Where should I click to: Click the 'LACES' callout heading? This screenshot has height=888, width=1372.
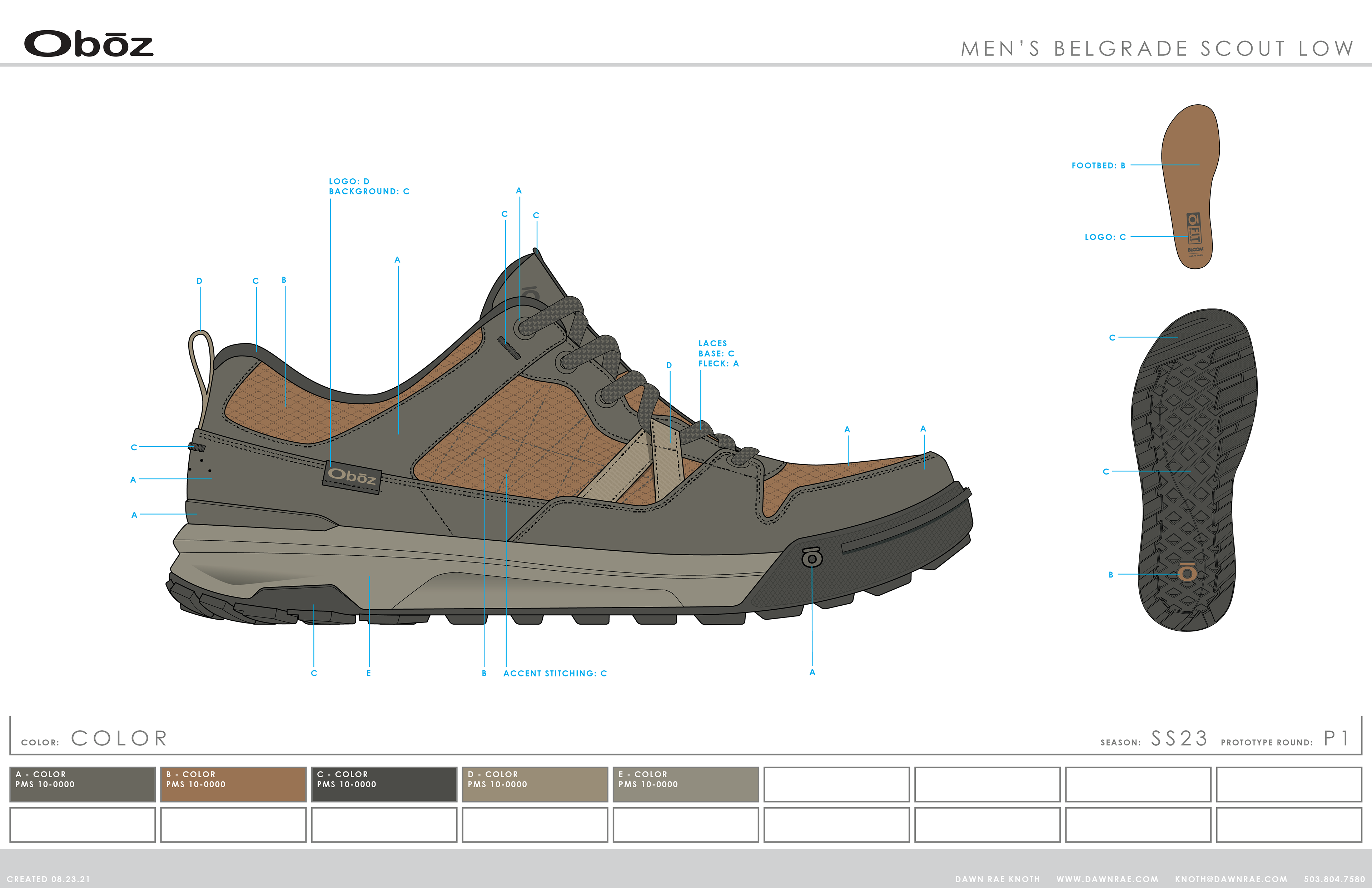tap(712, 343)
